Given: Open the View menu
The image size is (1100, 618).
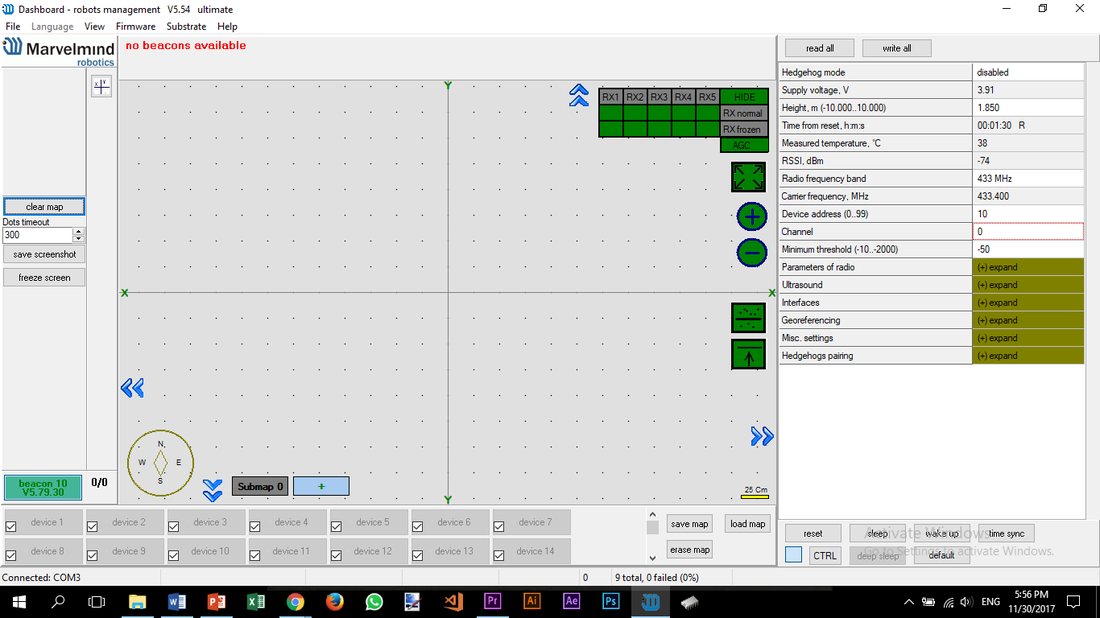Looking at the screenshot, I should 94,26.
